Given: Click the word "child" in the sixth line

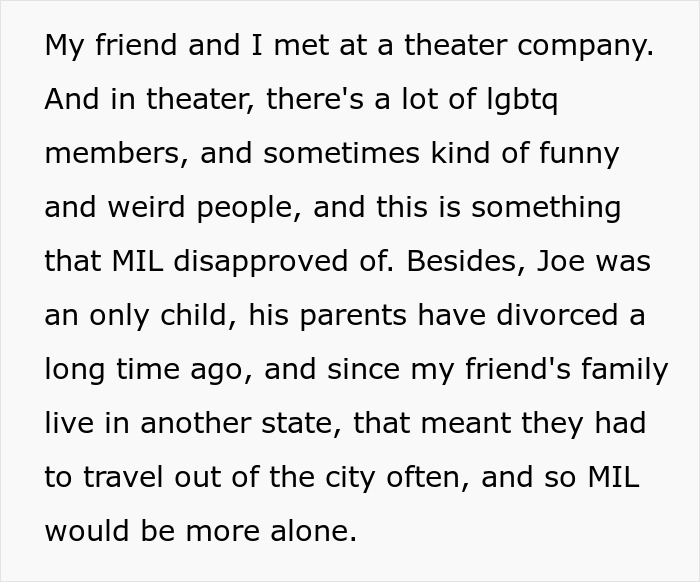Looking at the screenshot, I should click(194, 315).
